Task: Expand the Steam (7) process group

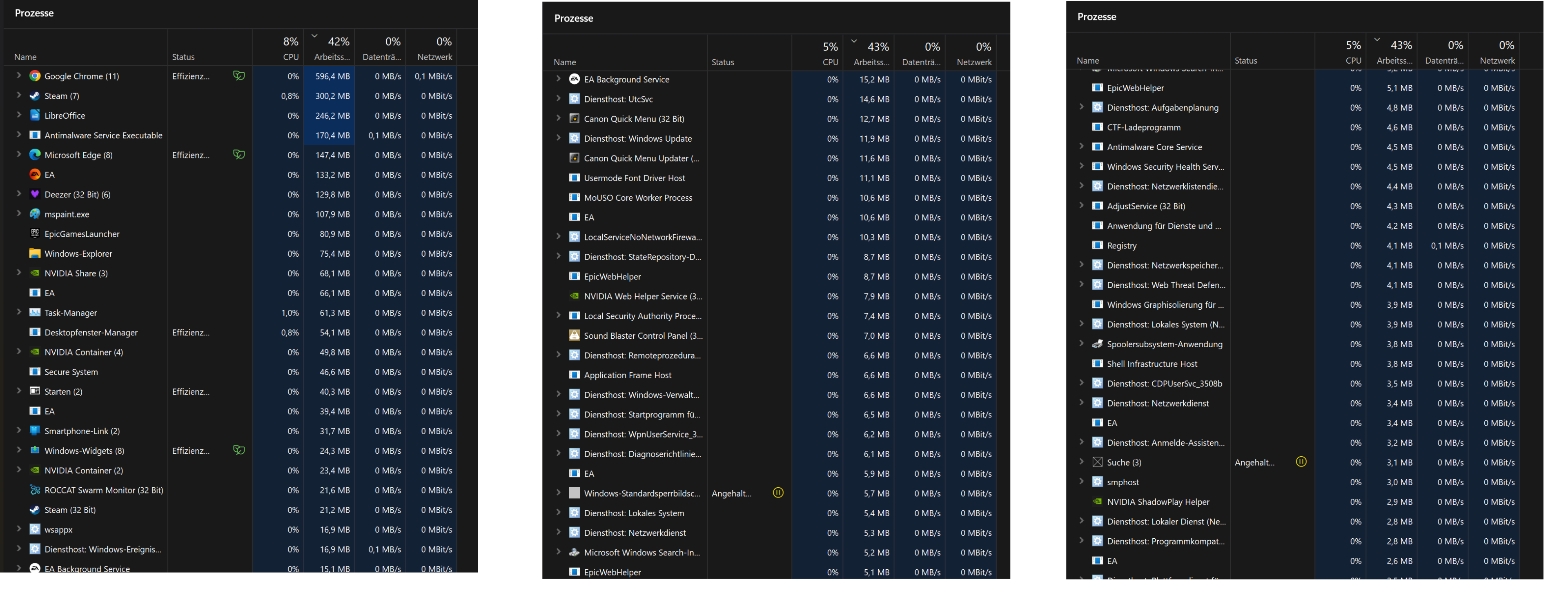Action: (x=18, y=95)
